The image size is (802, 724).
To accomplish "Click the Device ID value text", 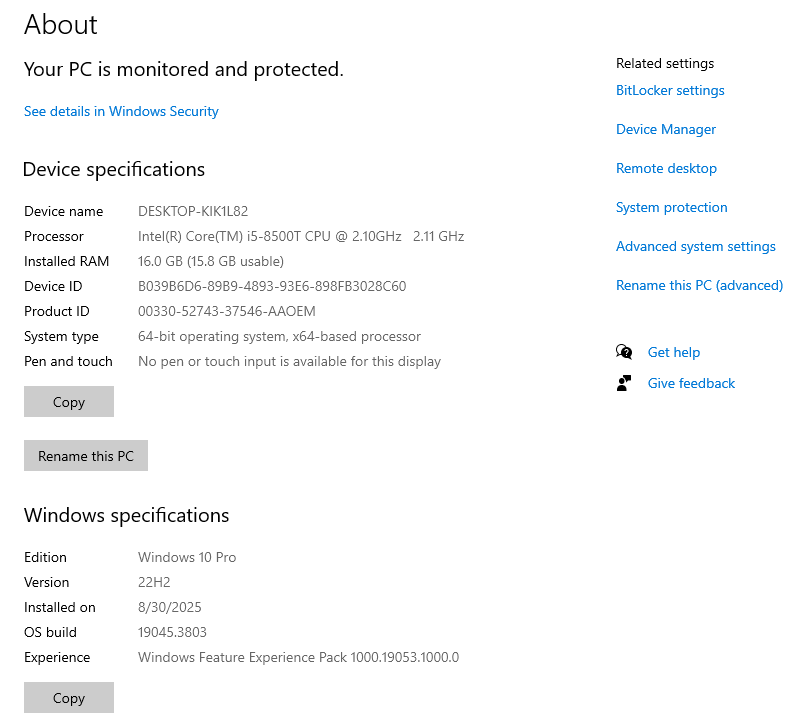I will click(x=272, y=286).
